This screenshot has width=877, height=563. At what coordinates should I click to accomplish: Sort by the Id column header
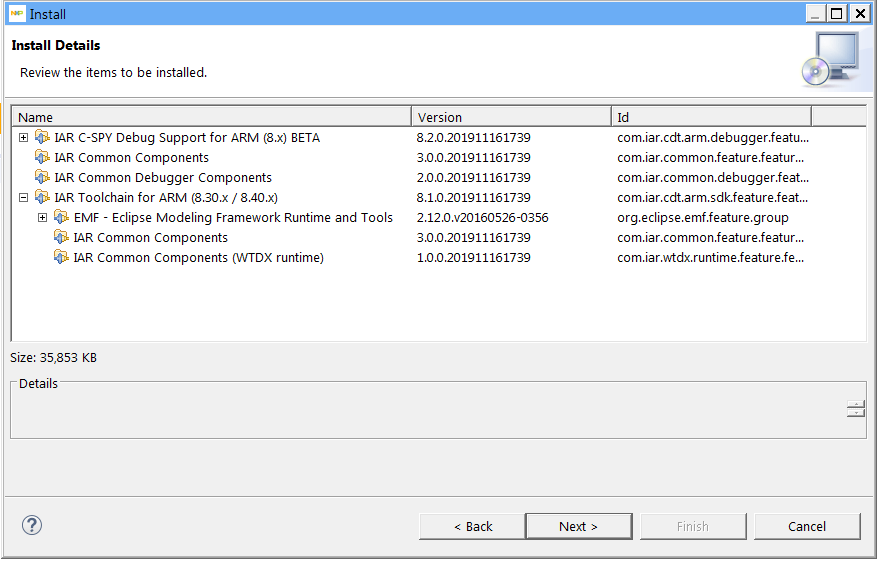[x=711, y=117]
